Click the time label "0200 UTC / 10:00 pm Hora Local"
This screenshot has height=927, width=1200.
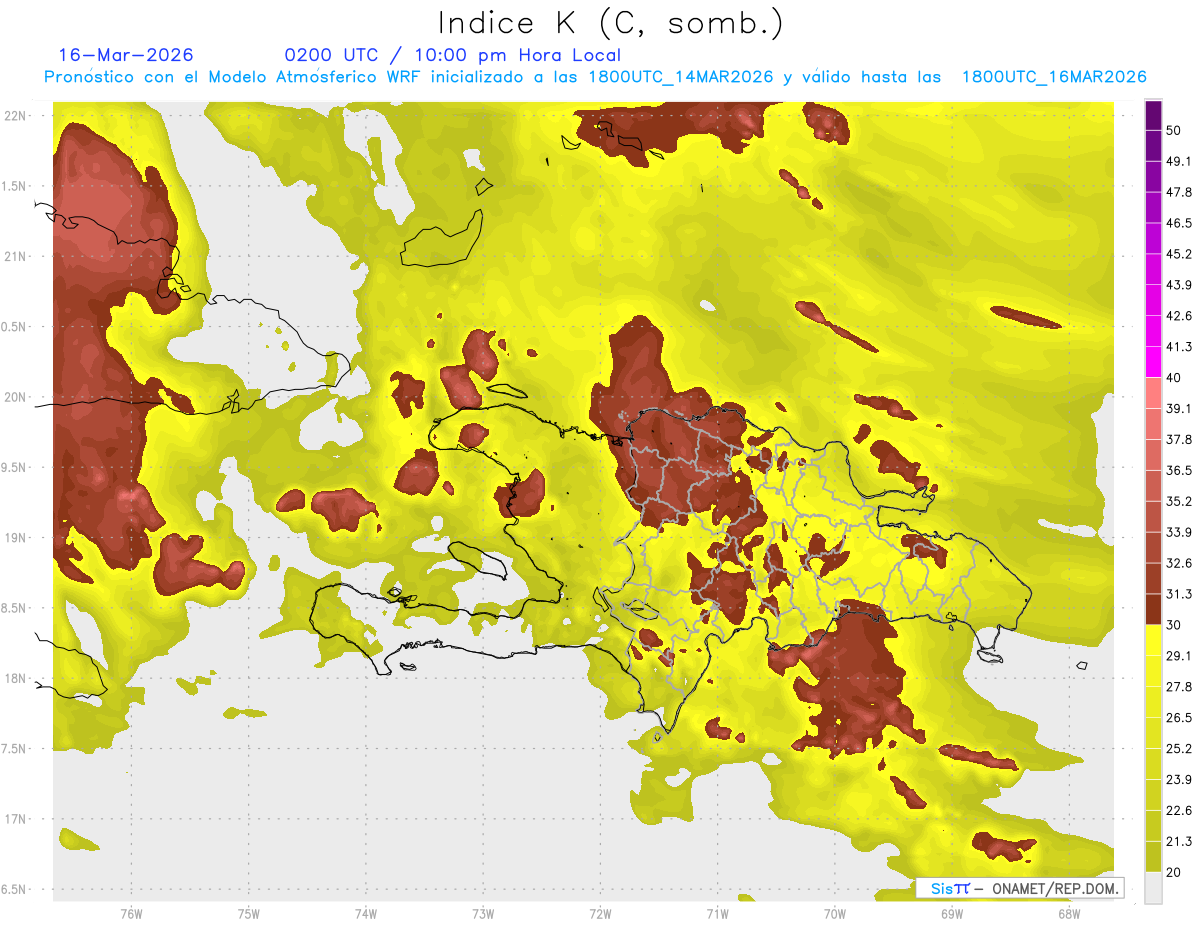click(x=453, y=56)
